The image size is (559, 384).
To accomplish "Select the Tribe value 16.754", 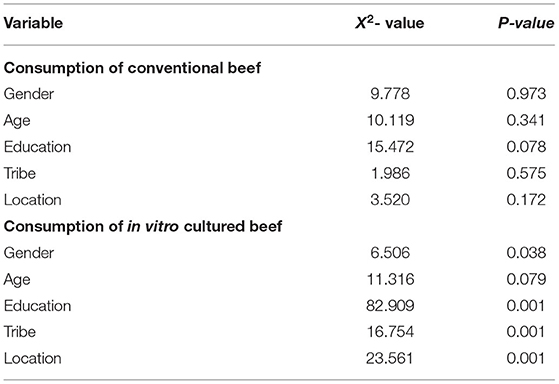I will coord(390,332).
